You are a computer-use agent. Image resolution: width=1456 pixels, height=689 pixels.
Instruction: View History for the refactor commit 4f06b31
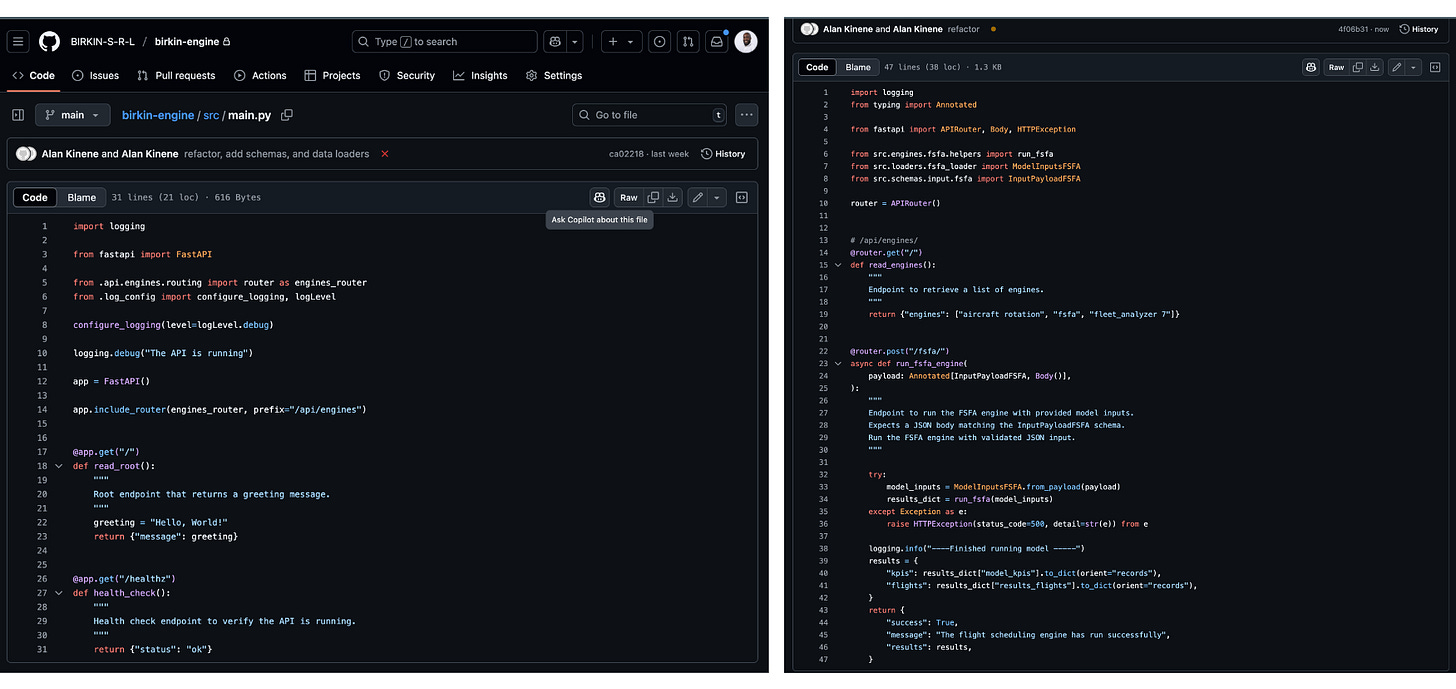(x=1419, y=29)
